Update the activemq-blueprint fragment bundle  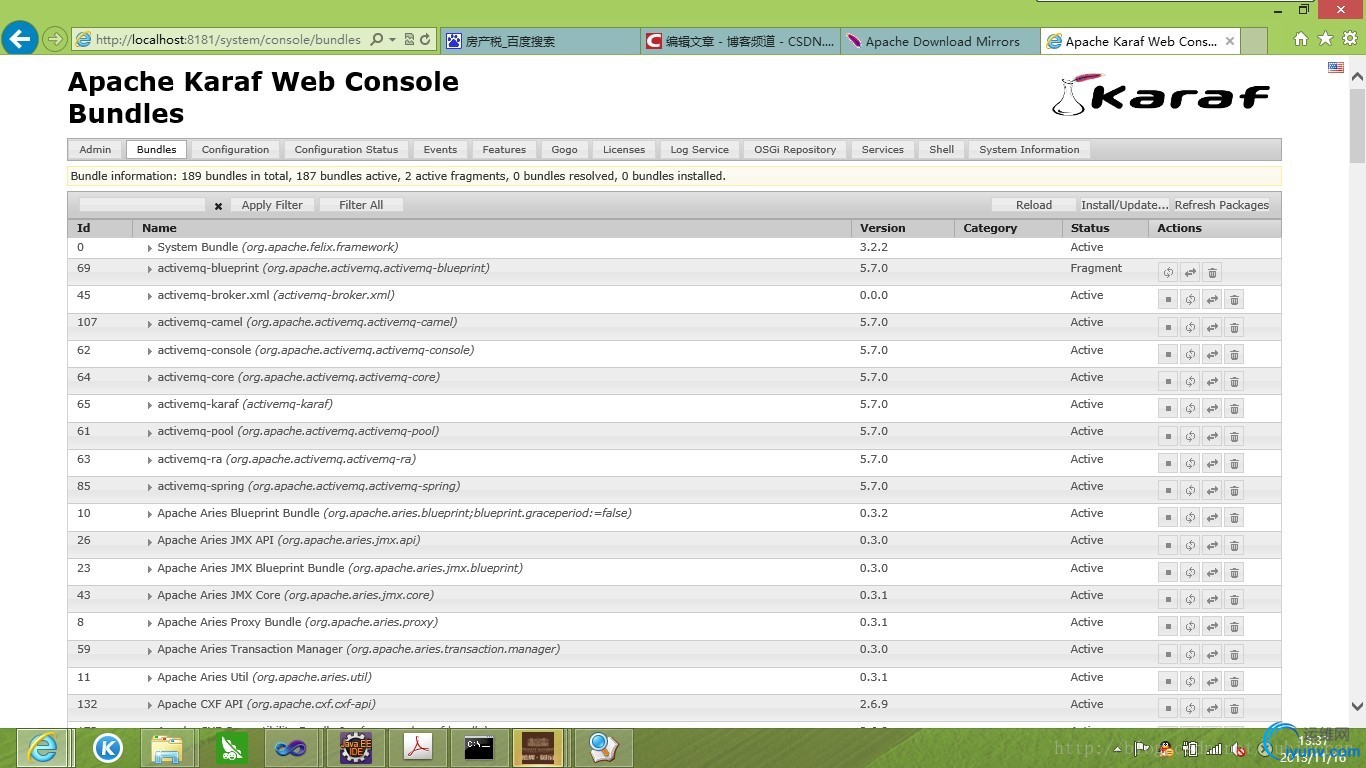point(1190,272)
